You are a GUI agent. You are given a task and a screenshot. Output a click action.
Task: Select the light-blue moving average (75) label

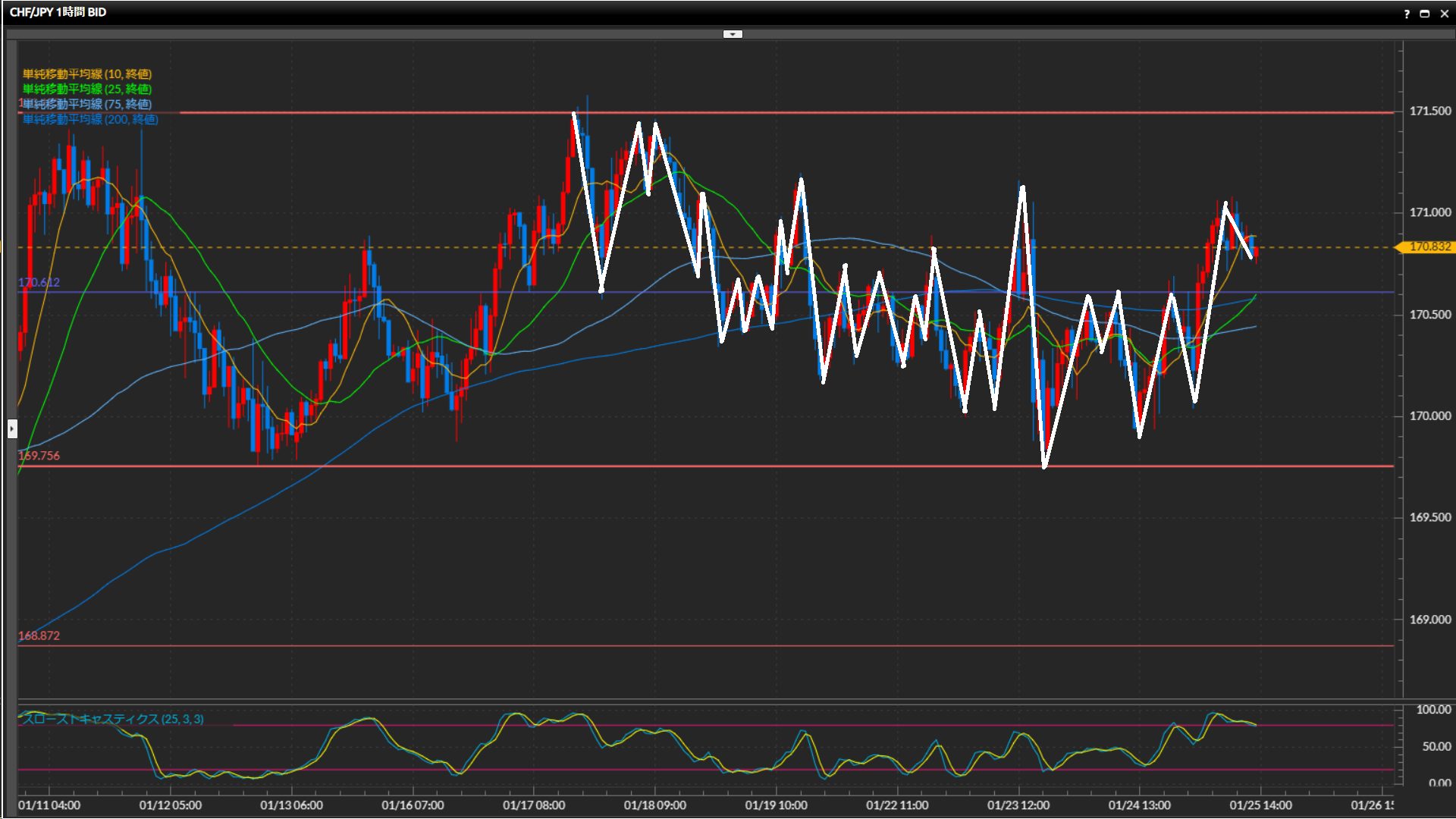87,104
